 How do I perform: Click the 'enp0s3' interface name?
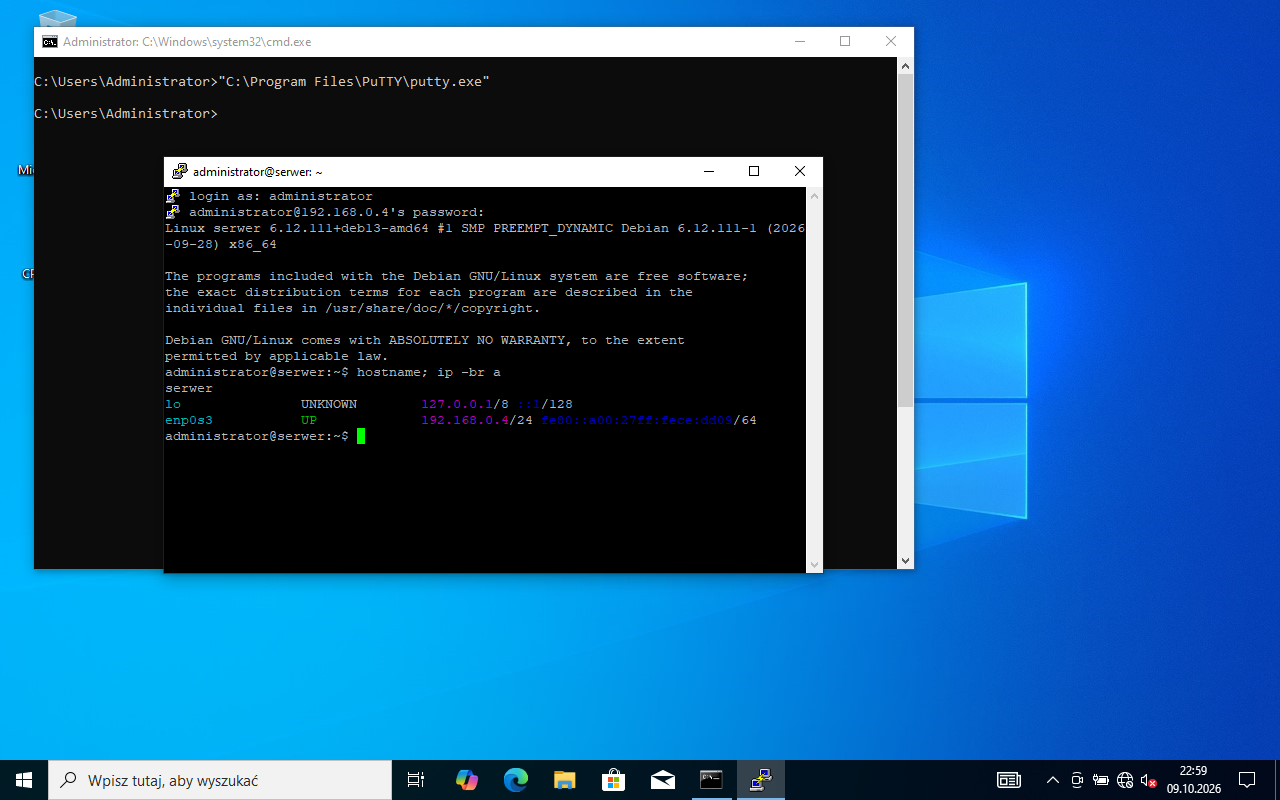pyautogui.click(x=189, y=420)
